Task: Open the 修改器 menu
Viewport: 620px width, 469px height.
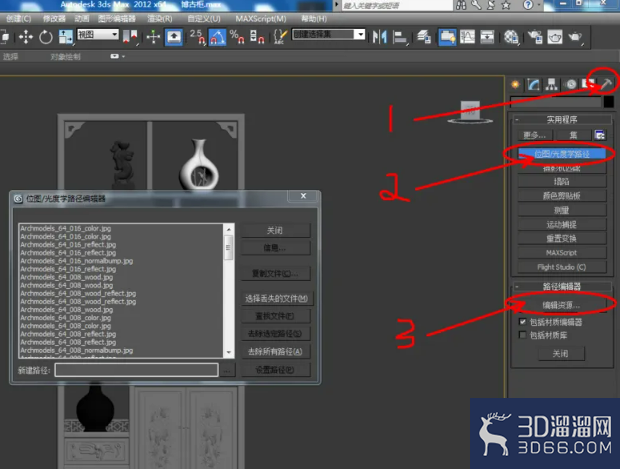Action: pos(54,19)
